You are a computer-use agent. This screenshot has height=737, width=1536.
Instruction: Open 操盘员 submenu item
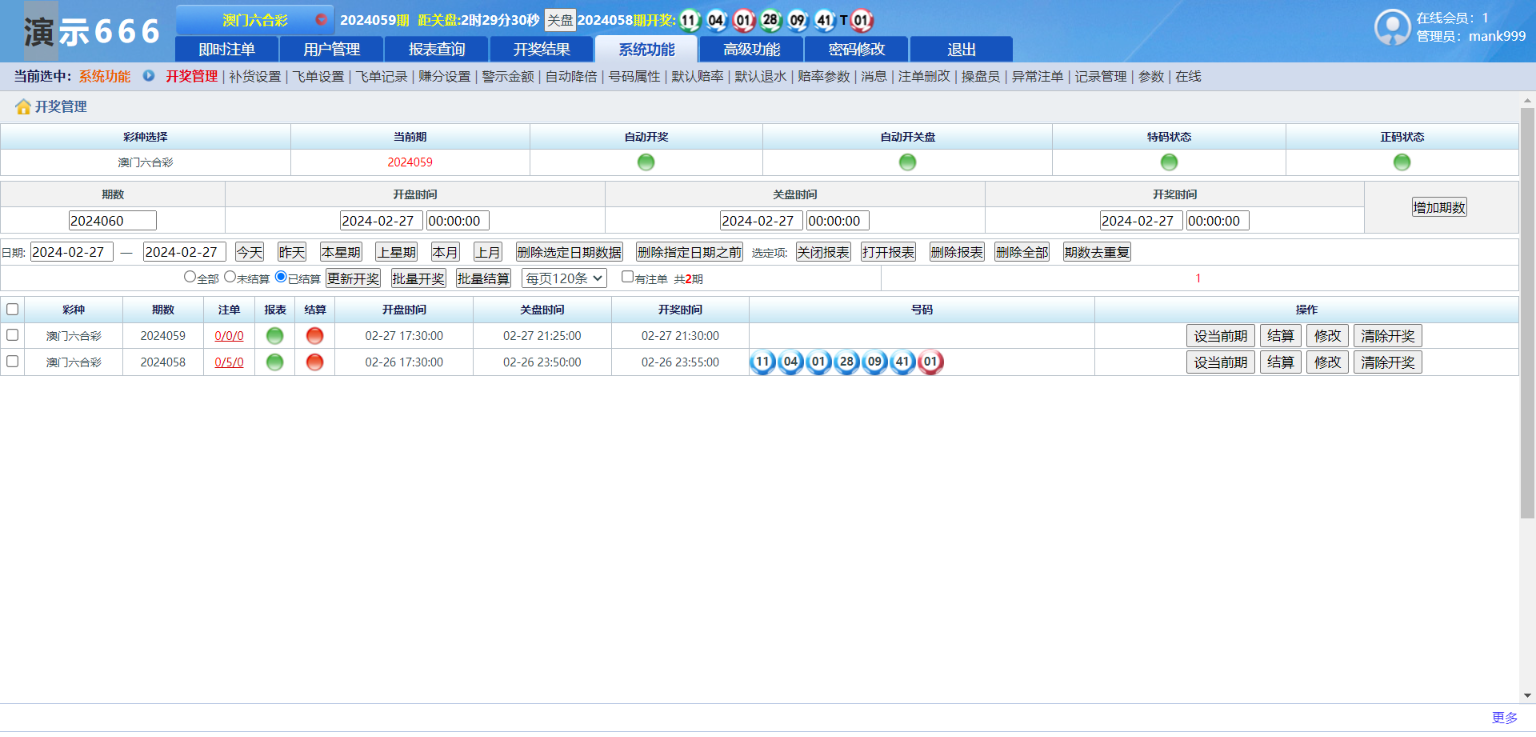click(981, 76)
